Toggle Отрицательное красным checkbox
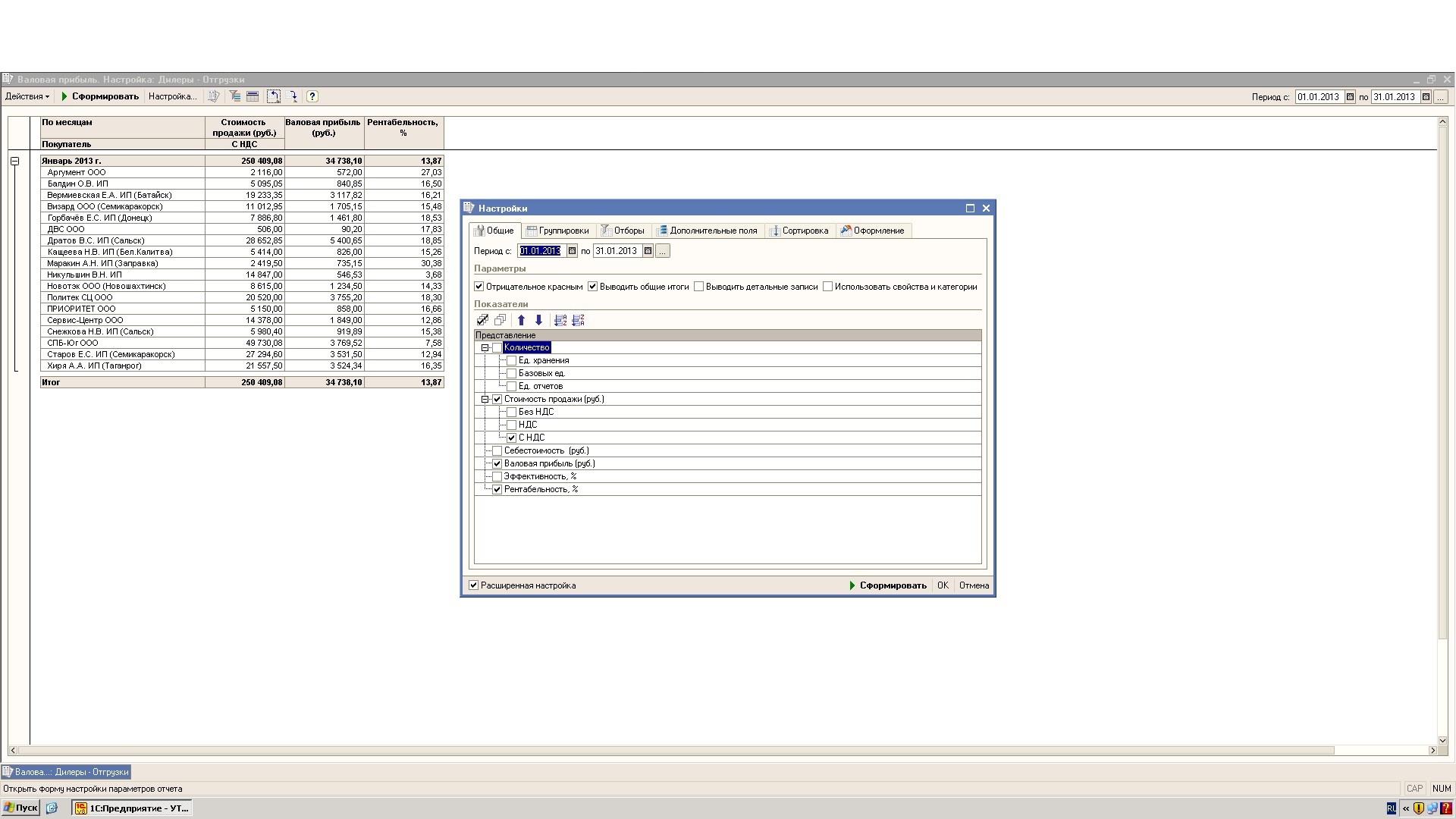Screen dimensions: 1456x819 (479, 287)
